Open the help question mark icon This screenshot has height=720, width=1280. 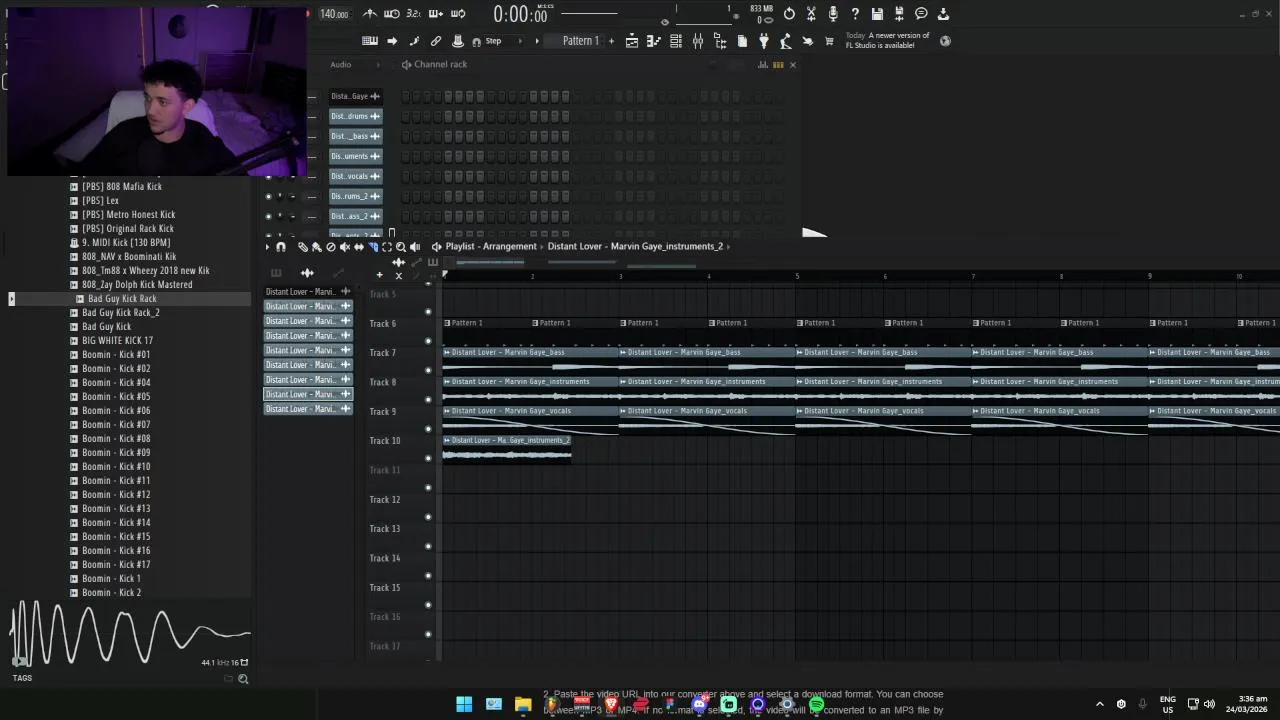pyautogui.click(x=855, y=14)
